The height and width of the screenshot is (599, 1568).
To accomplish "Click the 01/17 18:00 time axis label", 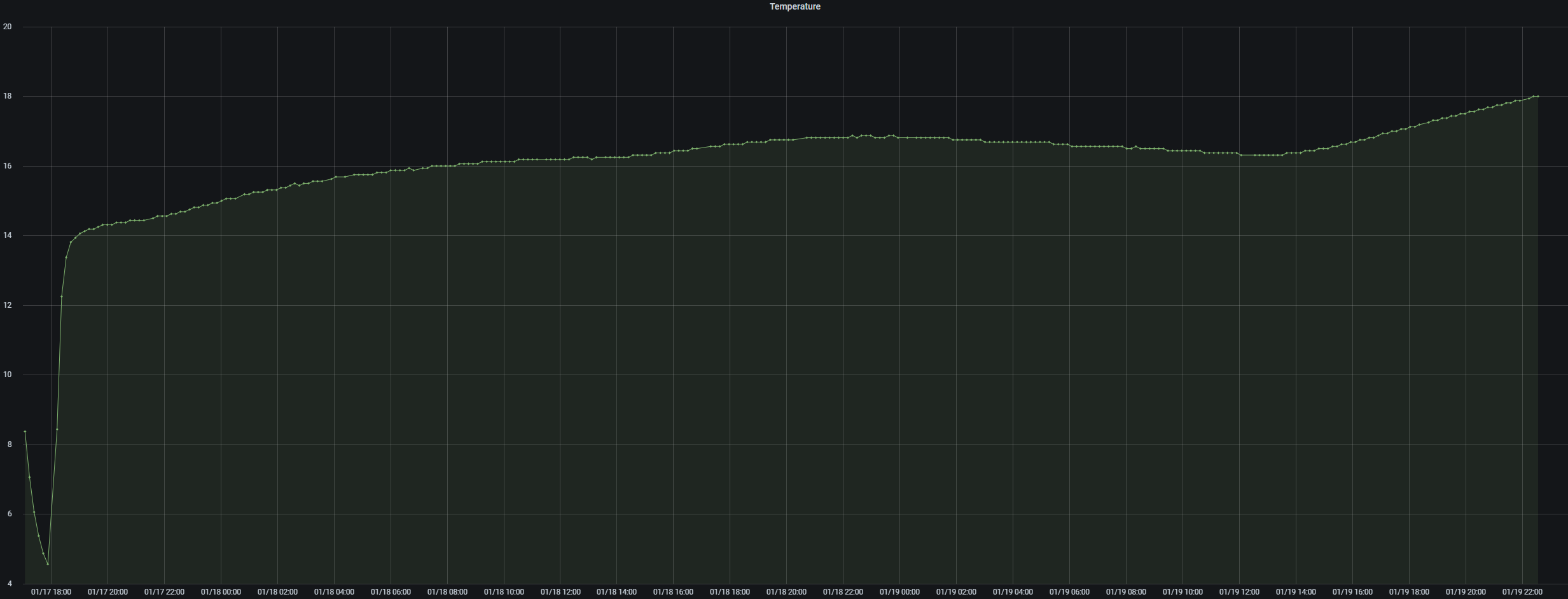I will (51, 592).
